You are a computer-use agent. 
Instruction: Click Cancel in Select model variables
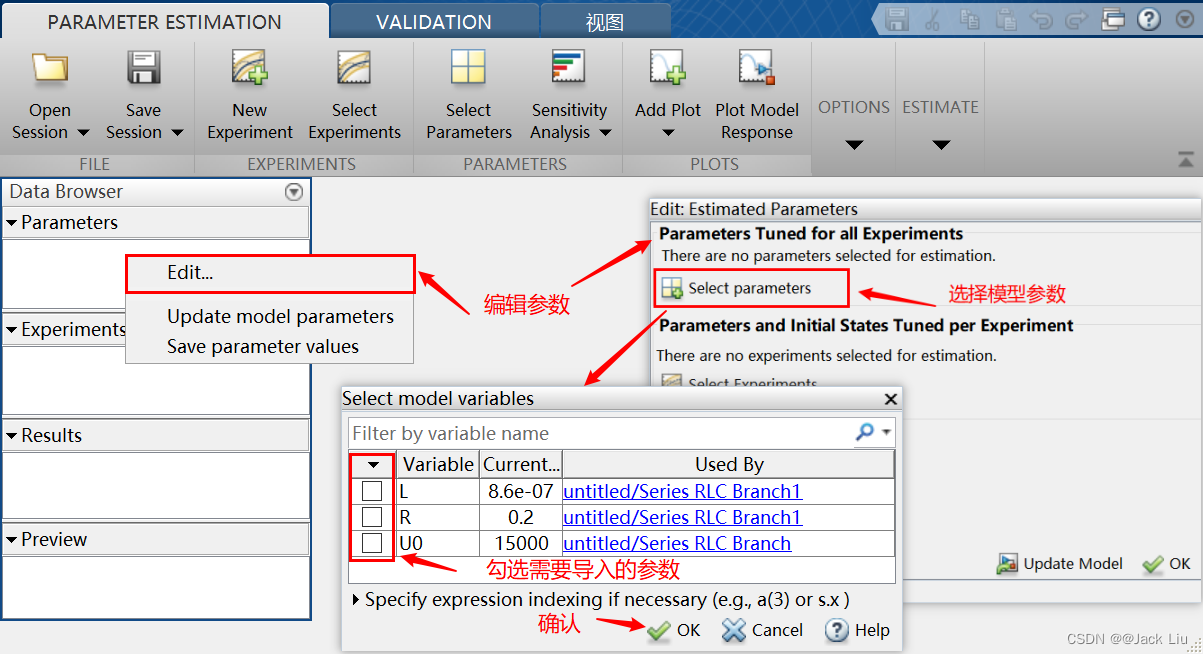(x=762, y=630)
